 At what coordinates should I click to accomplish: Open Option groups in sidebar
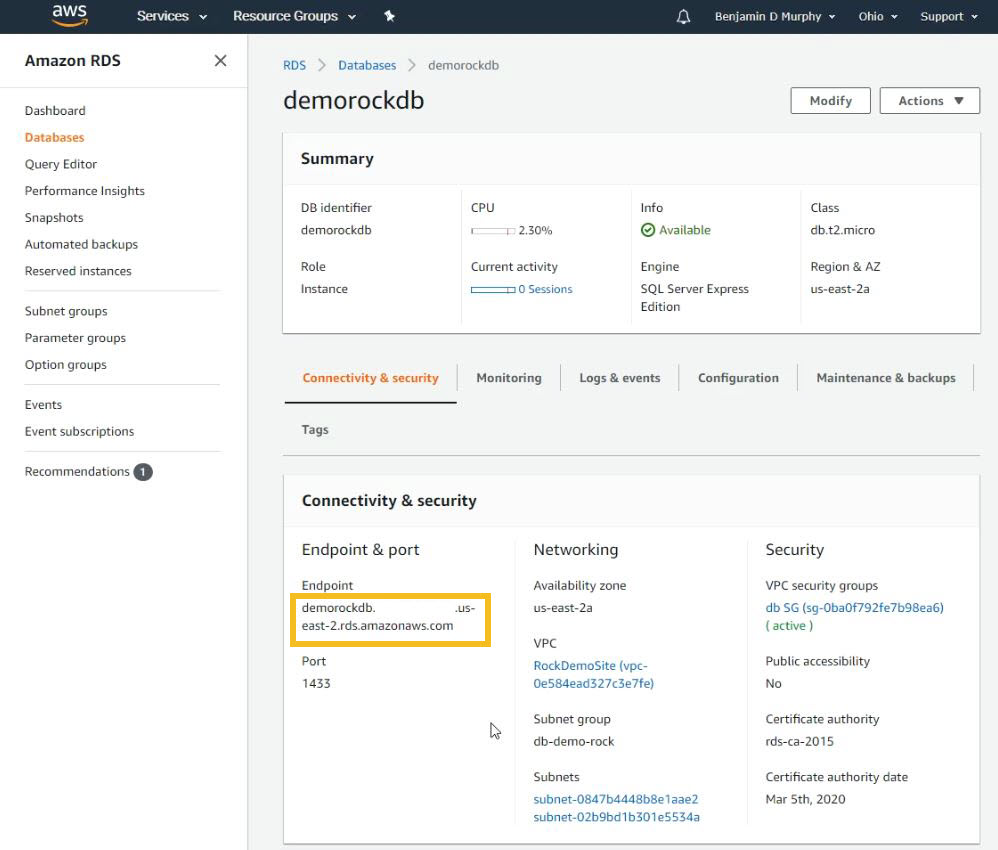click(66, 365)
